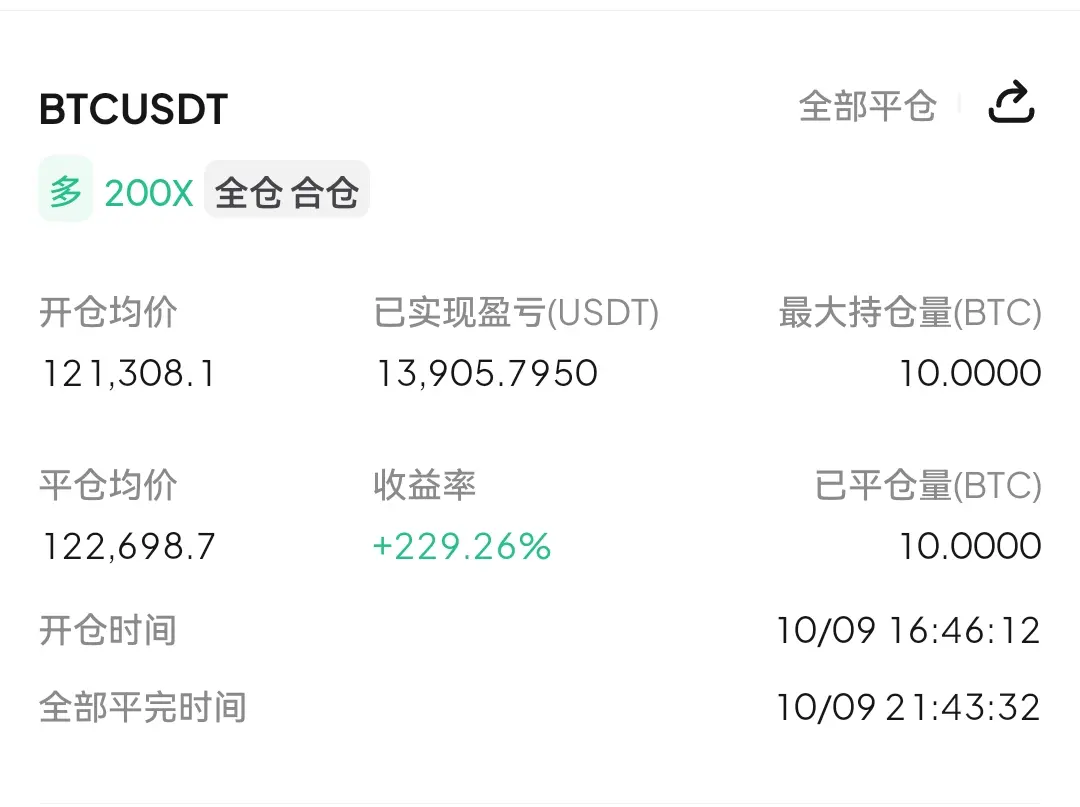This screenshot has width=1080, height=807.
Task: Tap the +229.26% return rate value
Action: [461, 547]
